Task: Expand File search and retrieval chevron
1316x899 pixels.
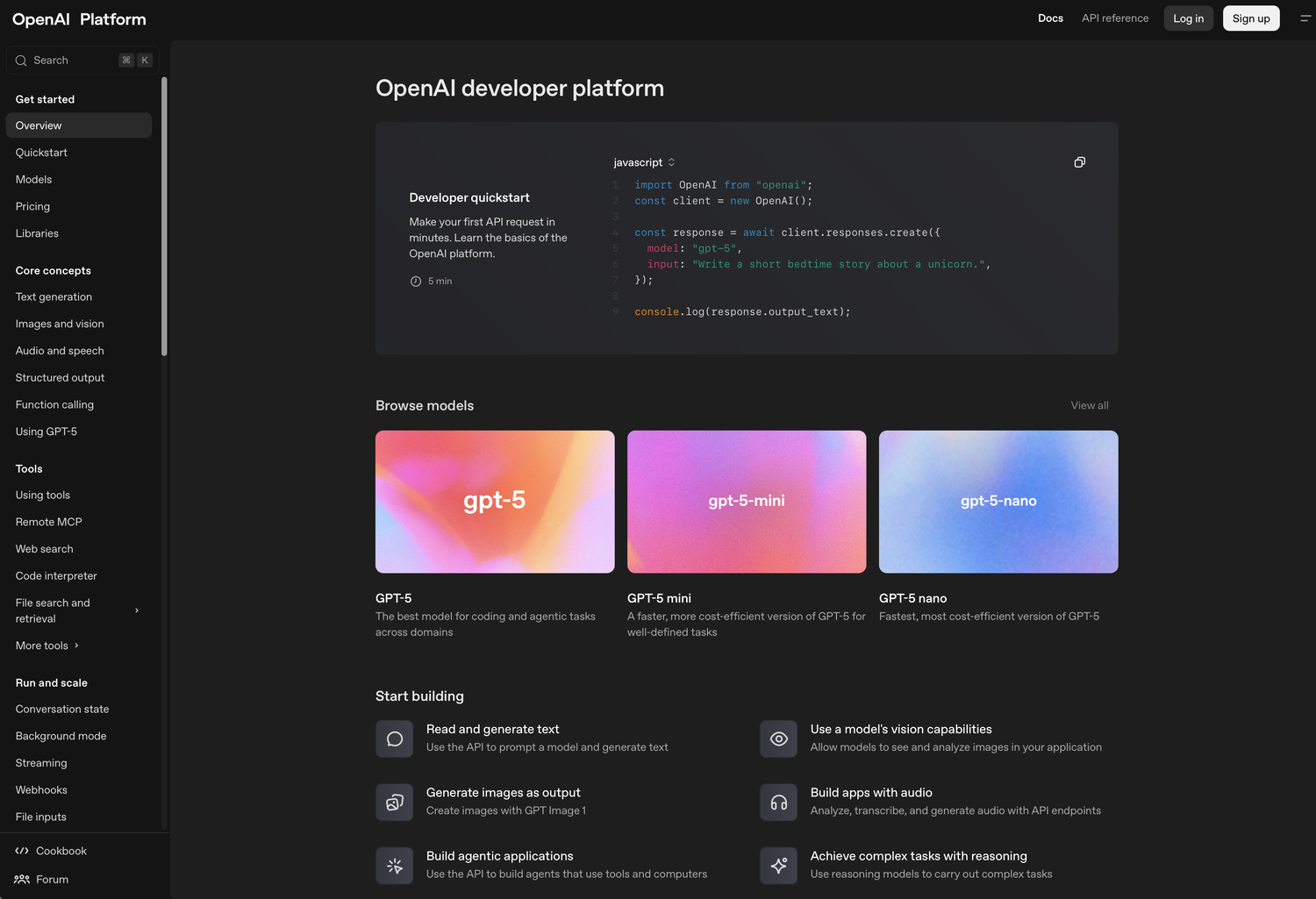Action: (x=137, y=610)
